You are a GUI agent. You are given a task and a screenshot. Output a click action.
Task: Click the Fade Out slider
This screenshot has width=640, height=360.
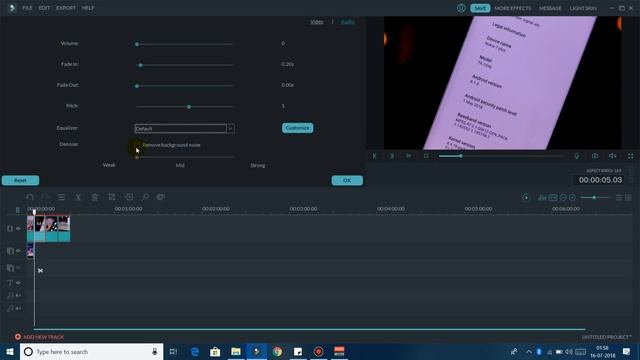pyautogui.click(x=184, y=86)
